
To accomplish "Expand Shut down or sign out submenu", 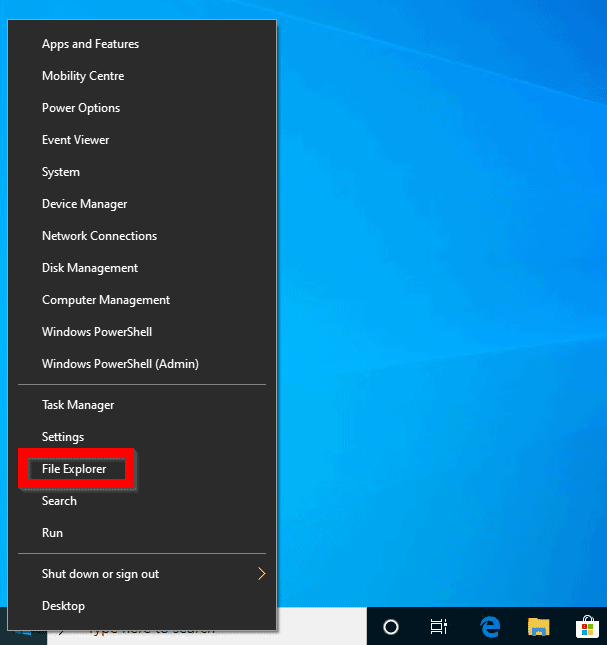I will click(x=142, y=574).
